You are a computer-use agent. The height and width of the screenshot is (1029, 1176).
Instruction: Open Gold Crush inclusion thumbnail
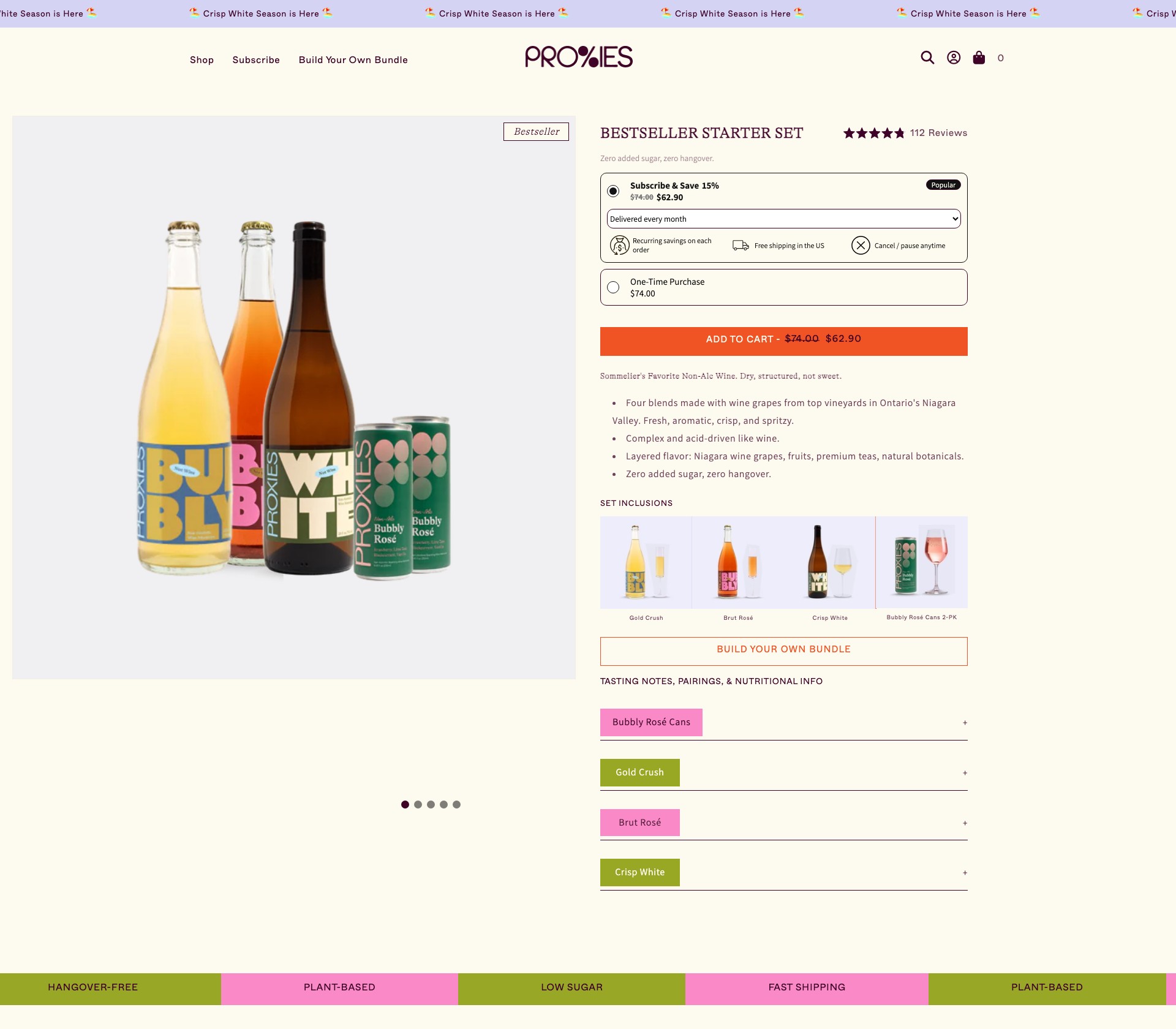click(646, 562)
